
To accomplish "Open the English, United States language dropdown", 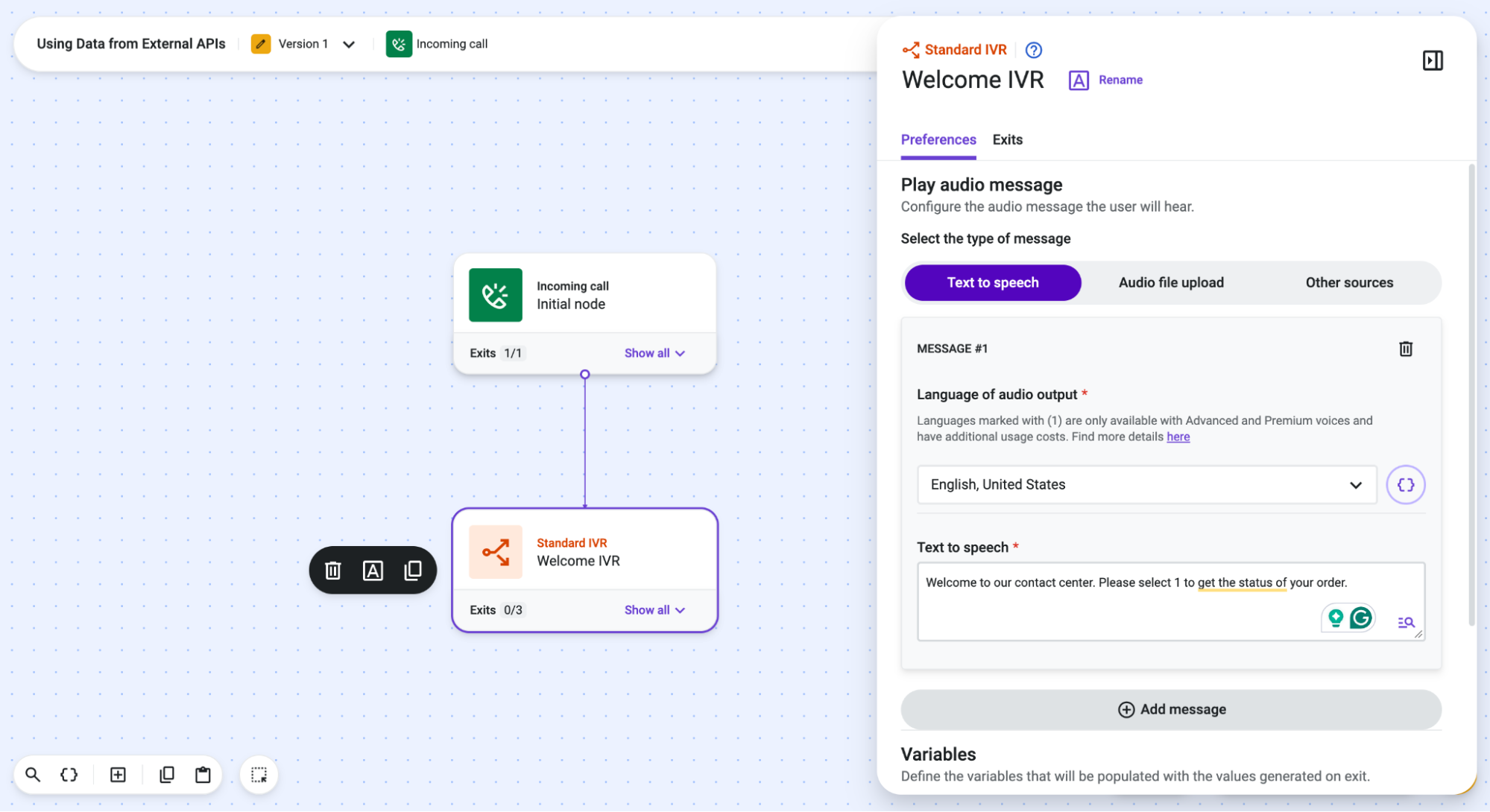I will pyautogui.click(x=1147, y=485).
